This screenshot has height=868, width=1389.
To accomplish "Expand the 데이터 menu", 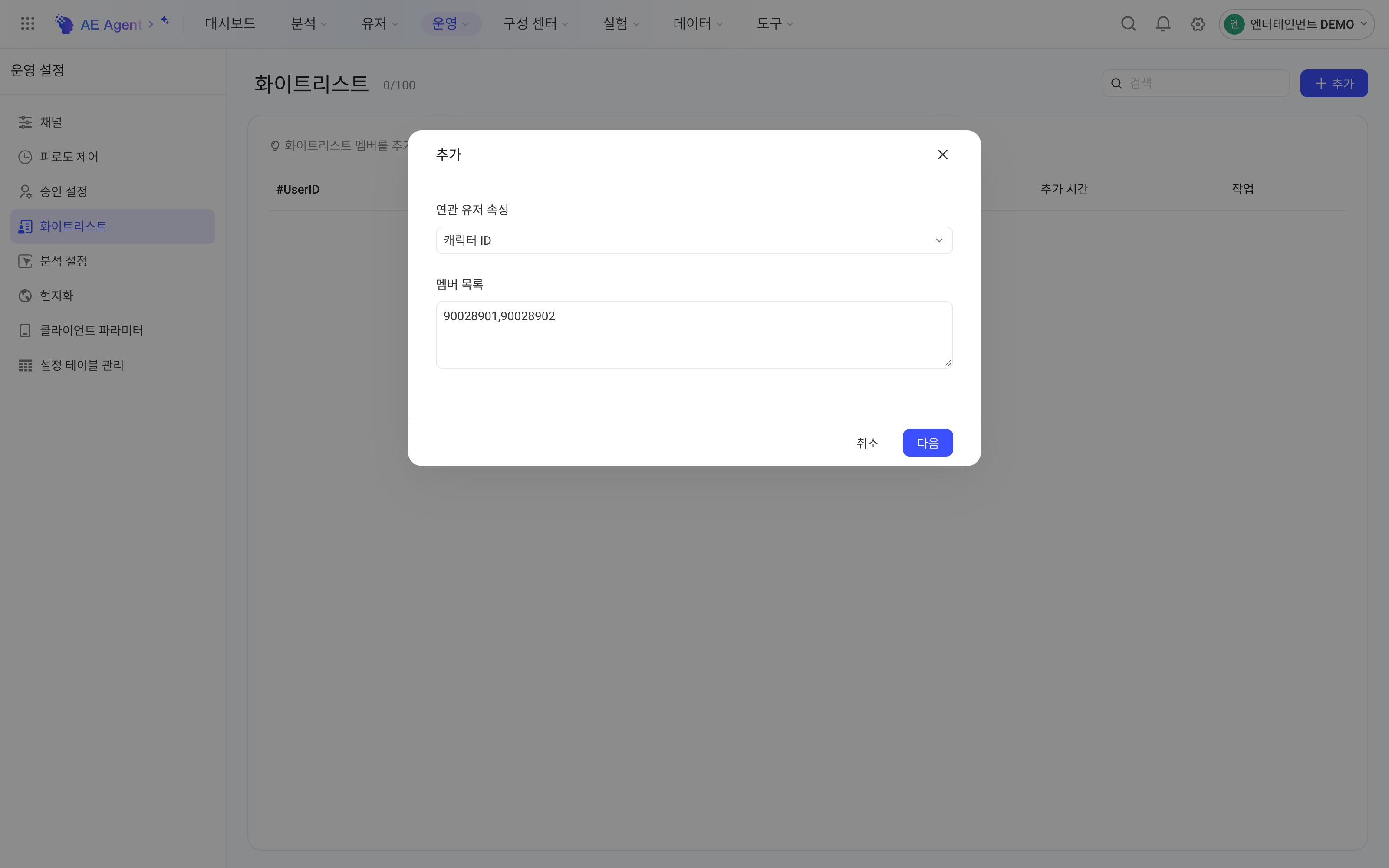I will click(698, 23).
